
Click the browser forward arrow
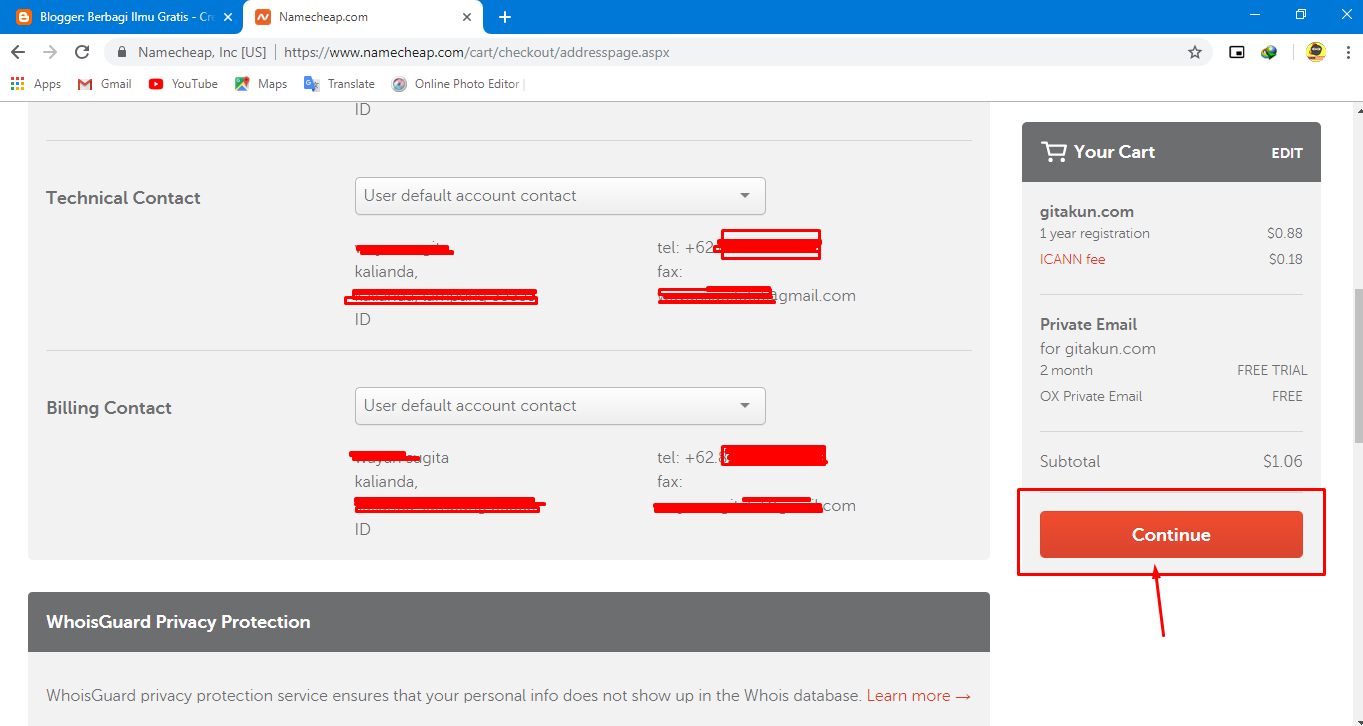pos(50,52)
